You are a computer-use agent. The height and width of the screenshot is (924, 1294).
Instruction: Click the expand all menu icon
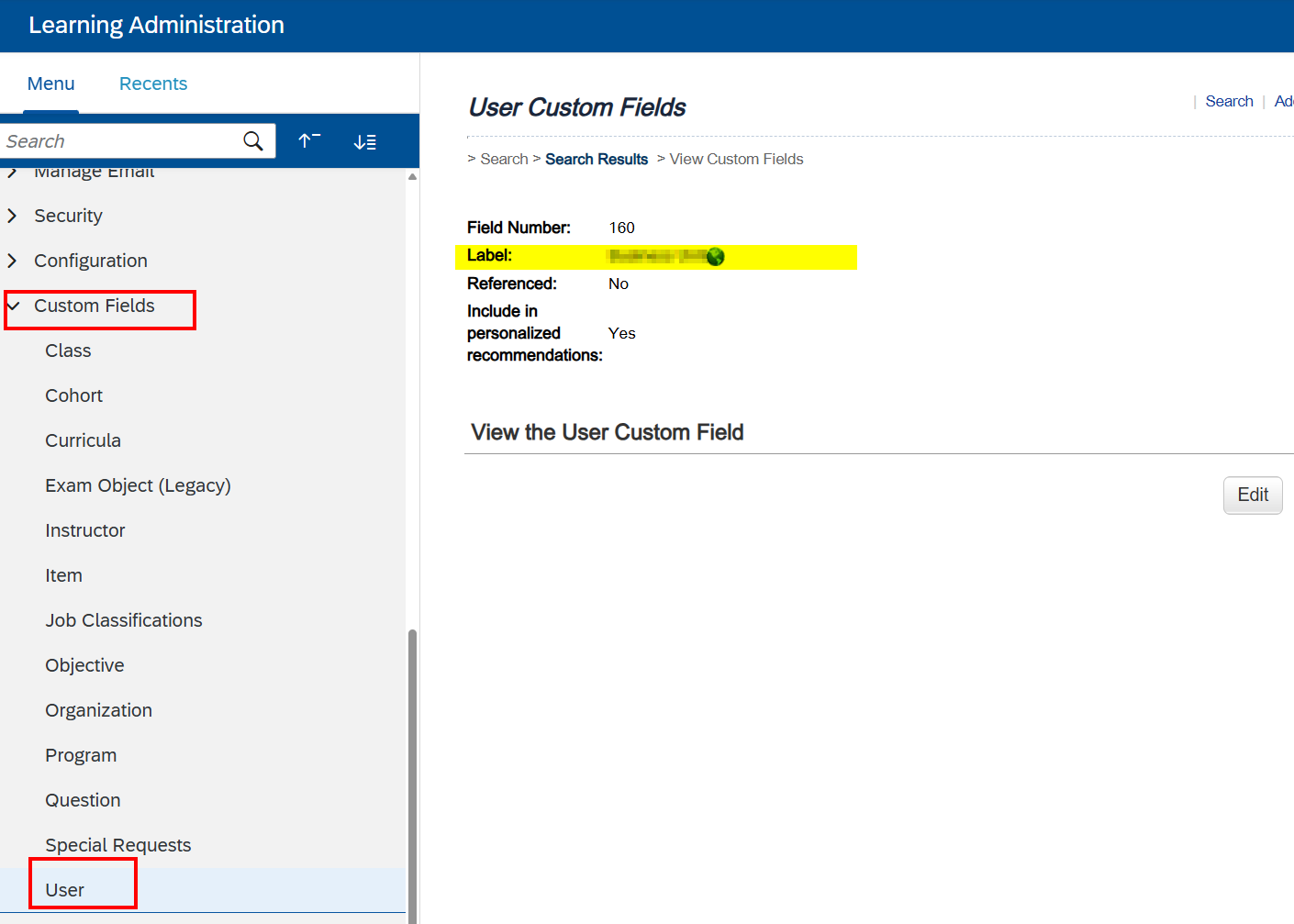coord(365,142)
